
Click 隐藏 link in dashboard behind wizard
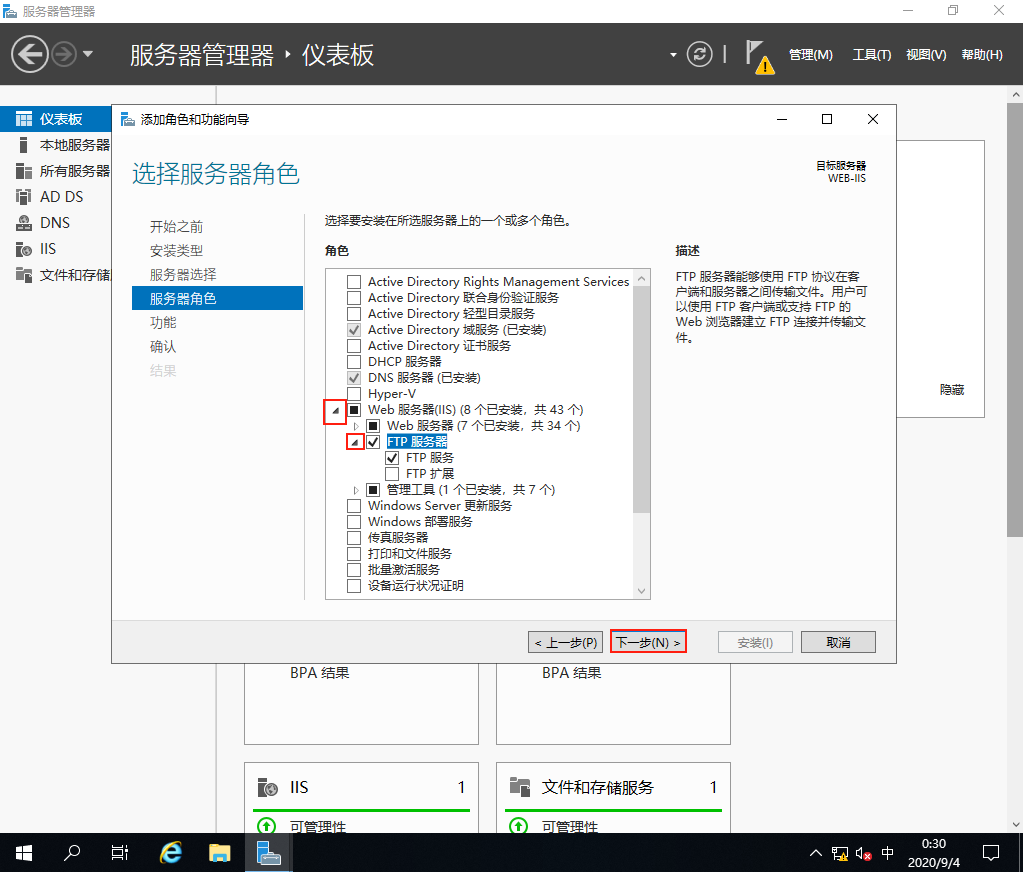[x=952, y=389]
